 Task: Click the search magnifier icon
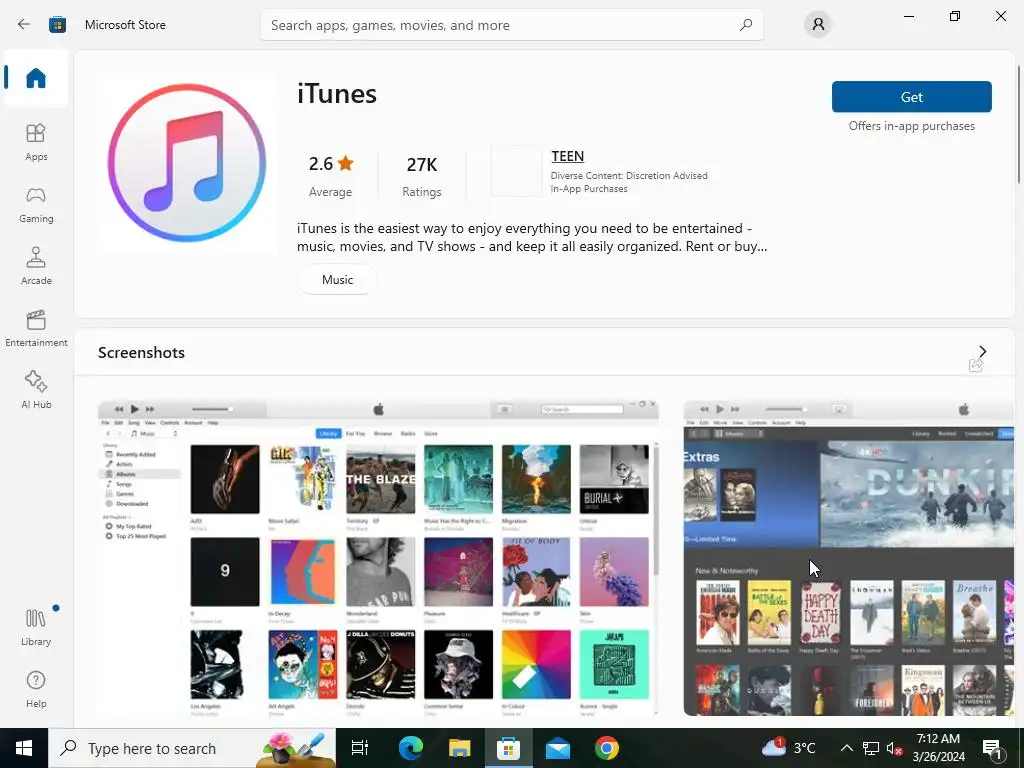(745, 25)
